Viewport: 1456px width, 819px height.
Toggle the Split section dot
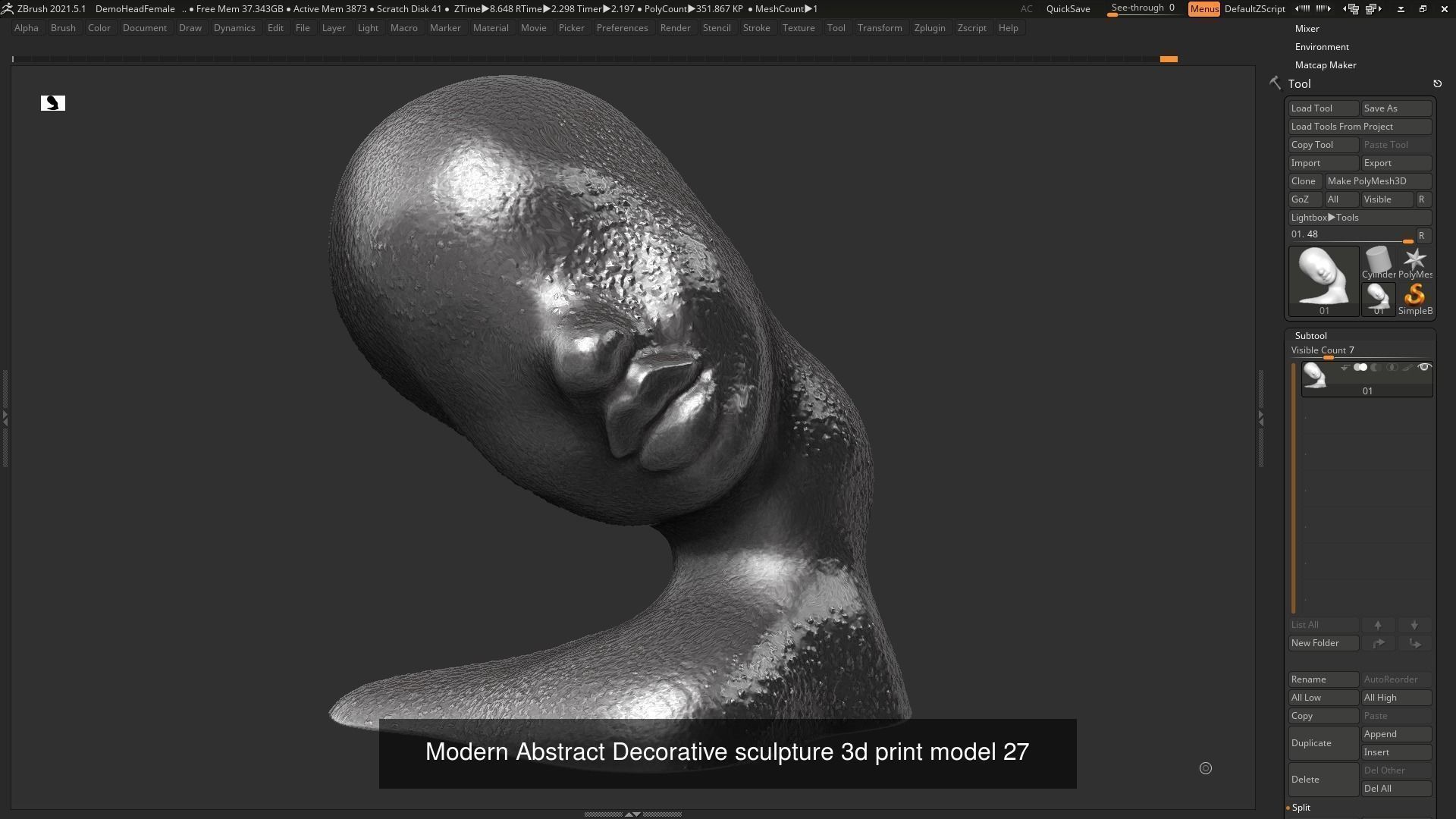[x=1288, y=808]
